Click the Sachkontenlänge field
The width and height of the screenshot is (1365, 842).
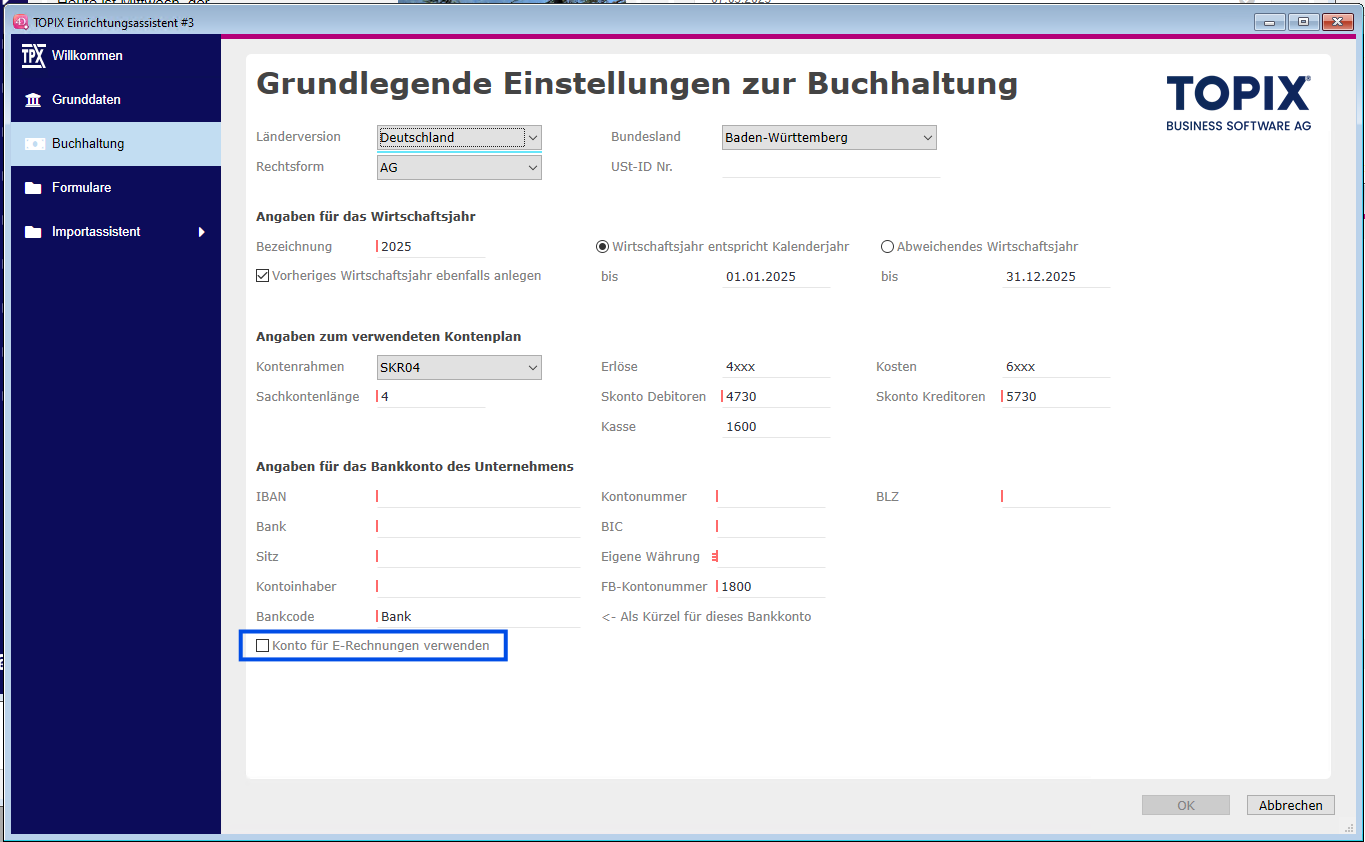pyautogui.click(x=430, y=397)
